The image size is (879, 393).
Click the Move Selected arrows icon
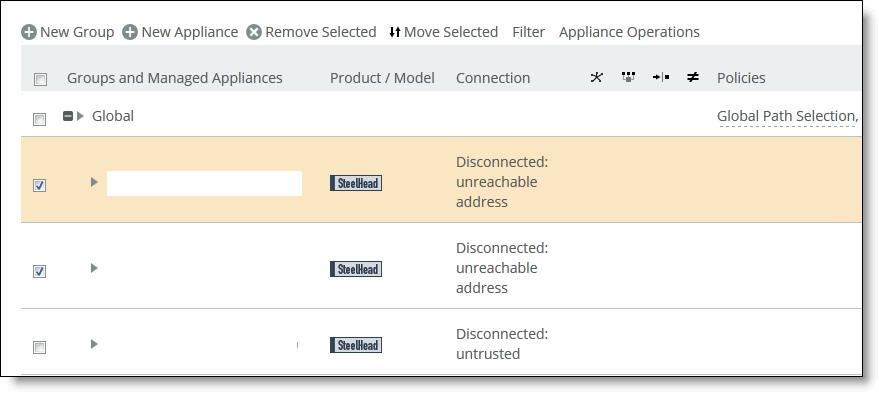pyautogui.click(x=395, y=33)
